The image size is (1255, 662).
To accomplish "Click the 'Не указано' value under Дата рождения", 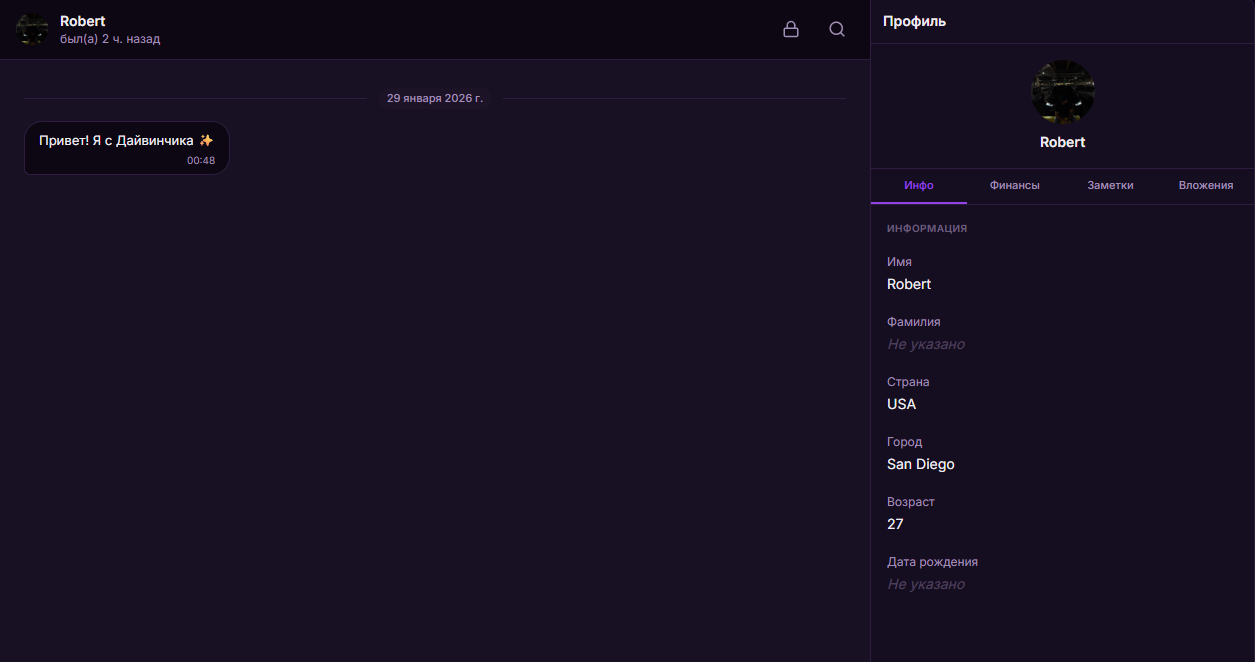I will point(925,584).
